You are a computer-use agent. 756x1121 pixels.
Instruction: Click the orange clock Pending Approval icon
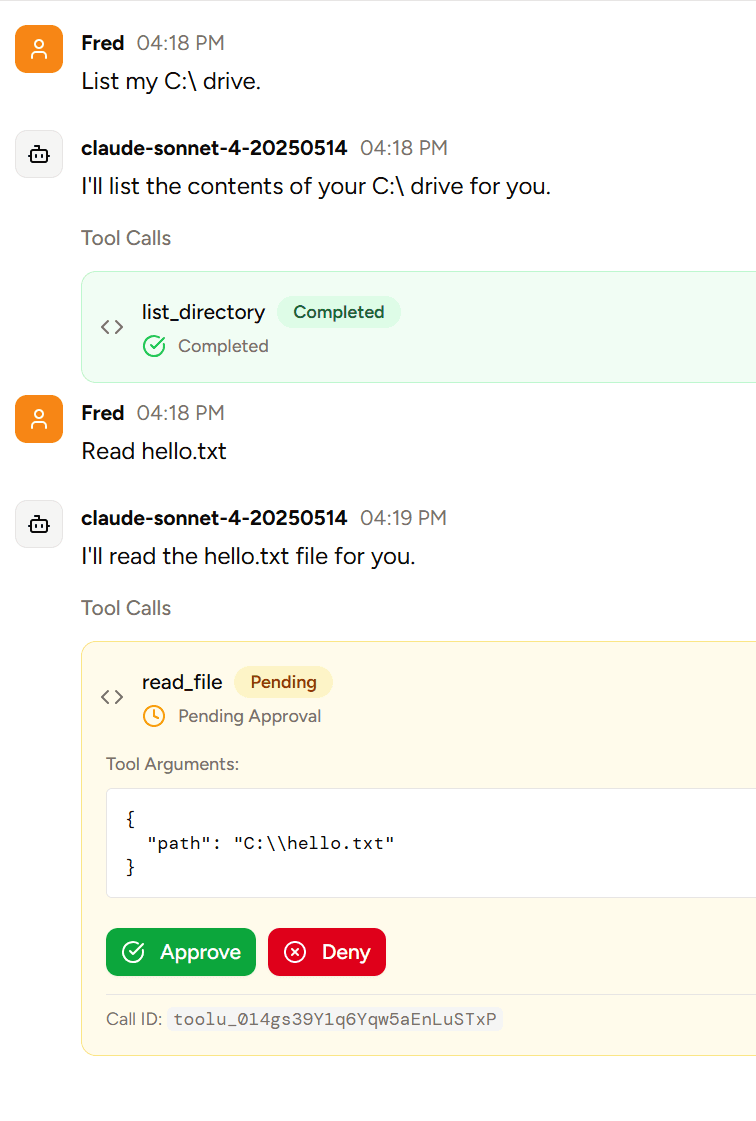(x=154, y=716)
